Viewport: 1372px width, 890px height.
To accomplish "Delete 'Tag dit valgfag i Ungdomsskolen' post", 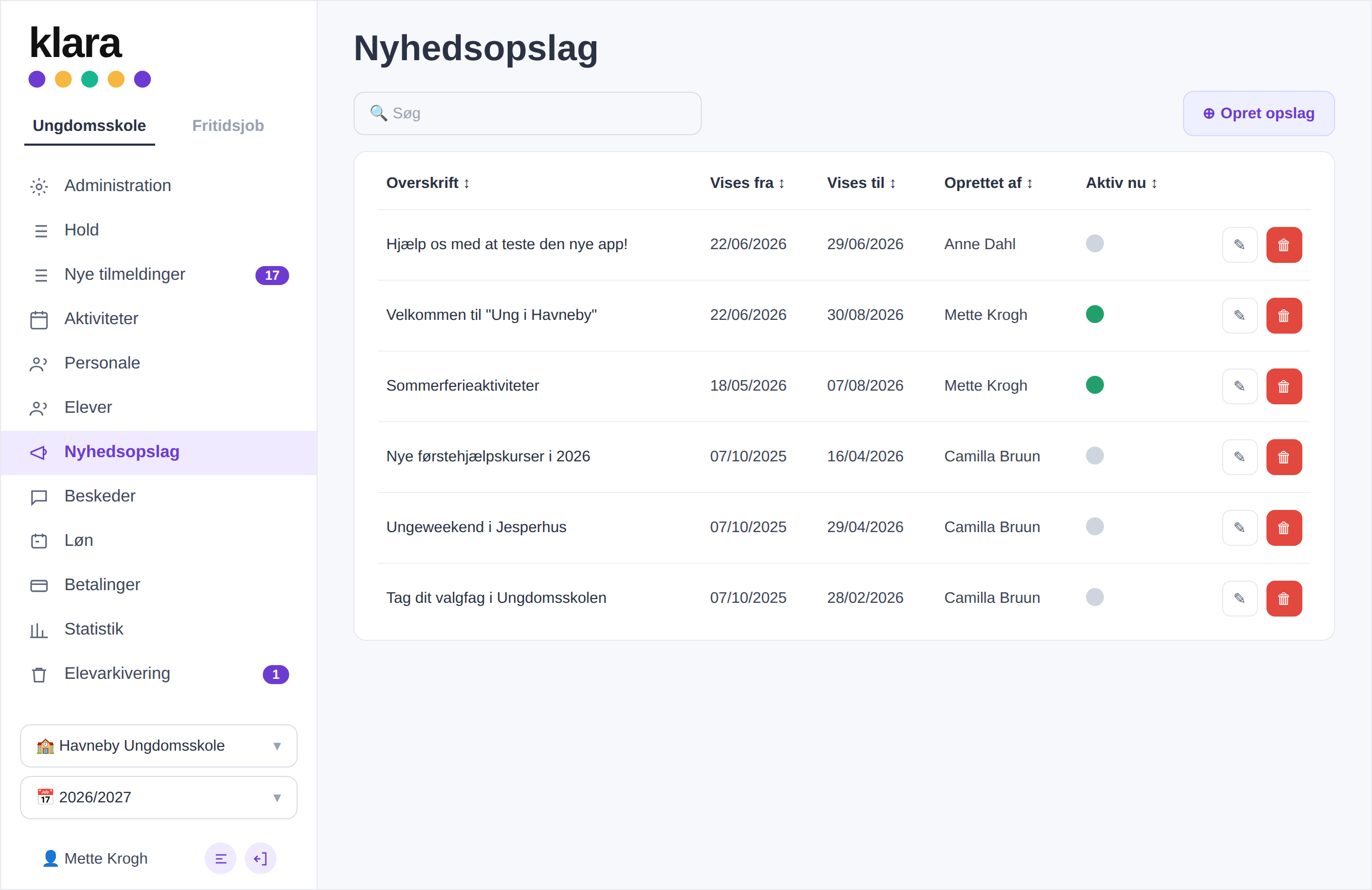I will [1284, 598].
